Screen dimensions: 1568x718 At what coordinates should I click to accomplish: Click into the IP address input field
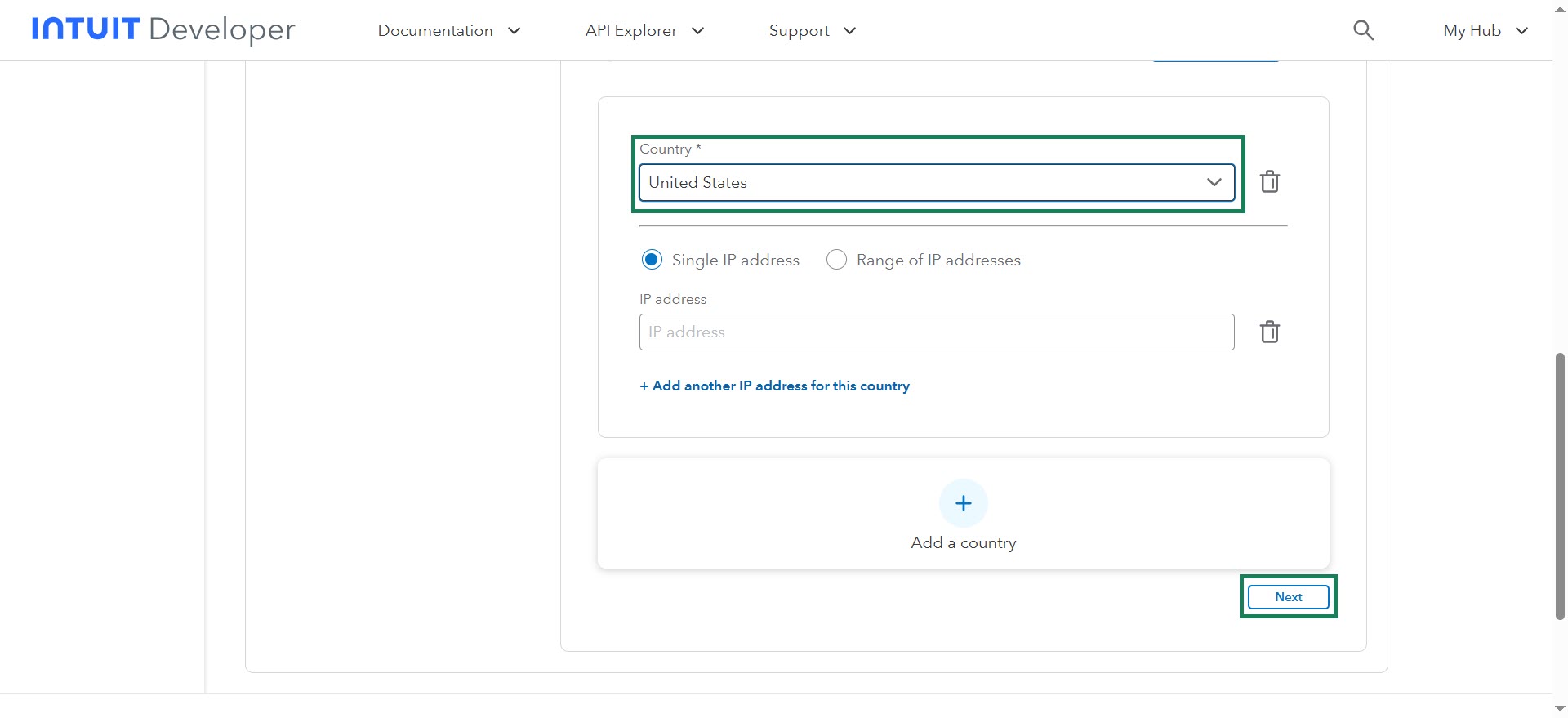[936, 332]
